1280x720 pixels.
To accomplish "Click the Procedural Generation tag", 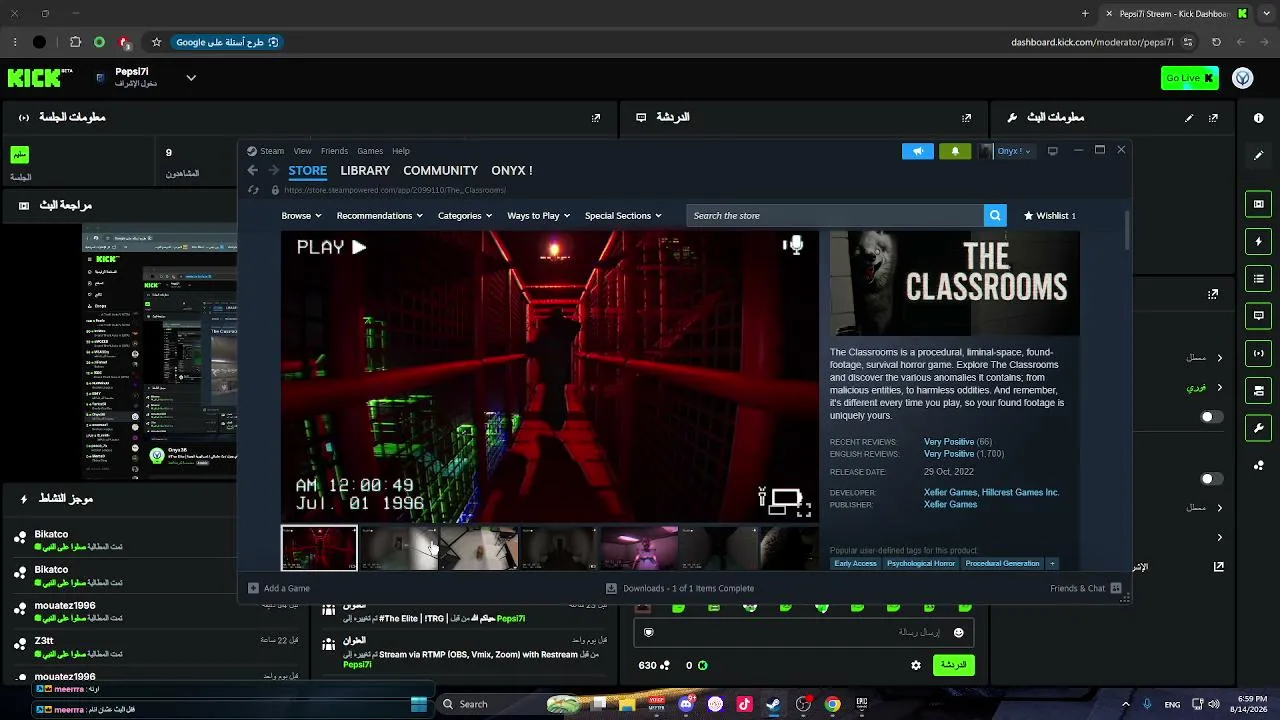I will [1002, 564].
